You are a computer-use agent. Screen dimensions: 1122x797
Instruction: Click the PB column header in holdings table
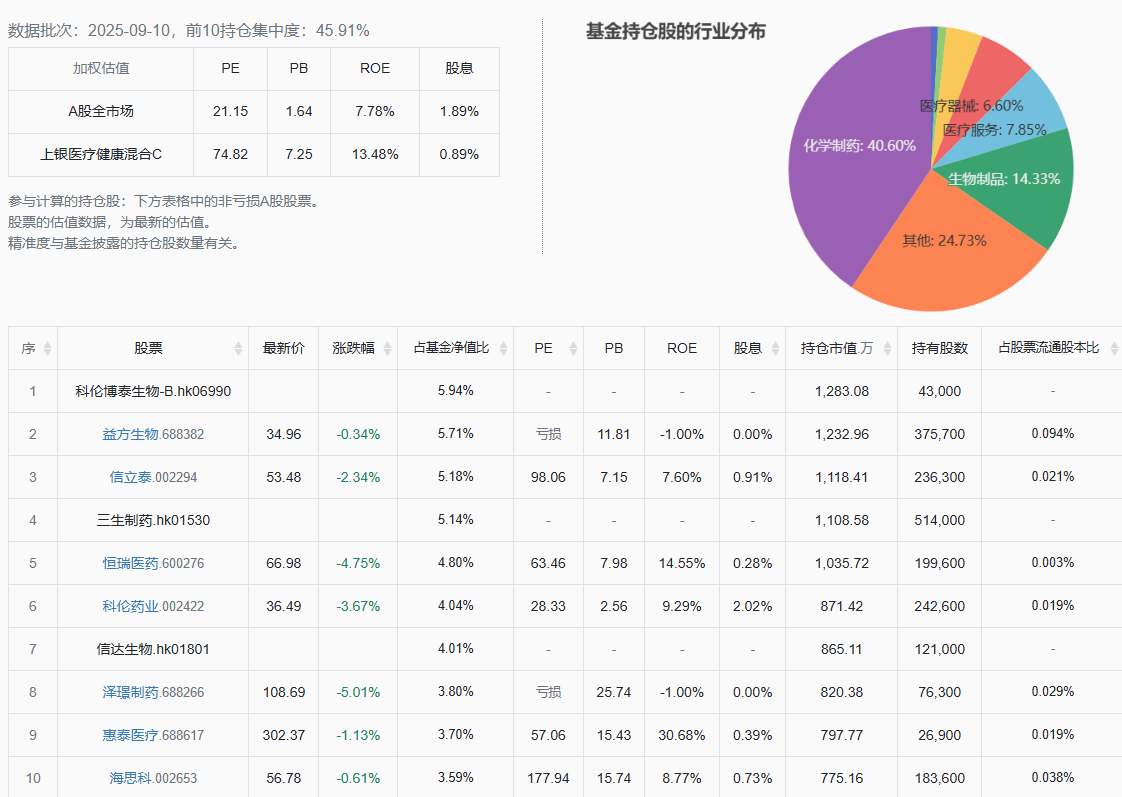[x=613, y=348]
